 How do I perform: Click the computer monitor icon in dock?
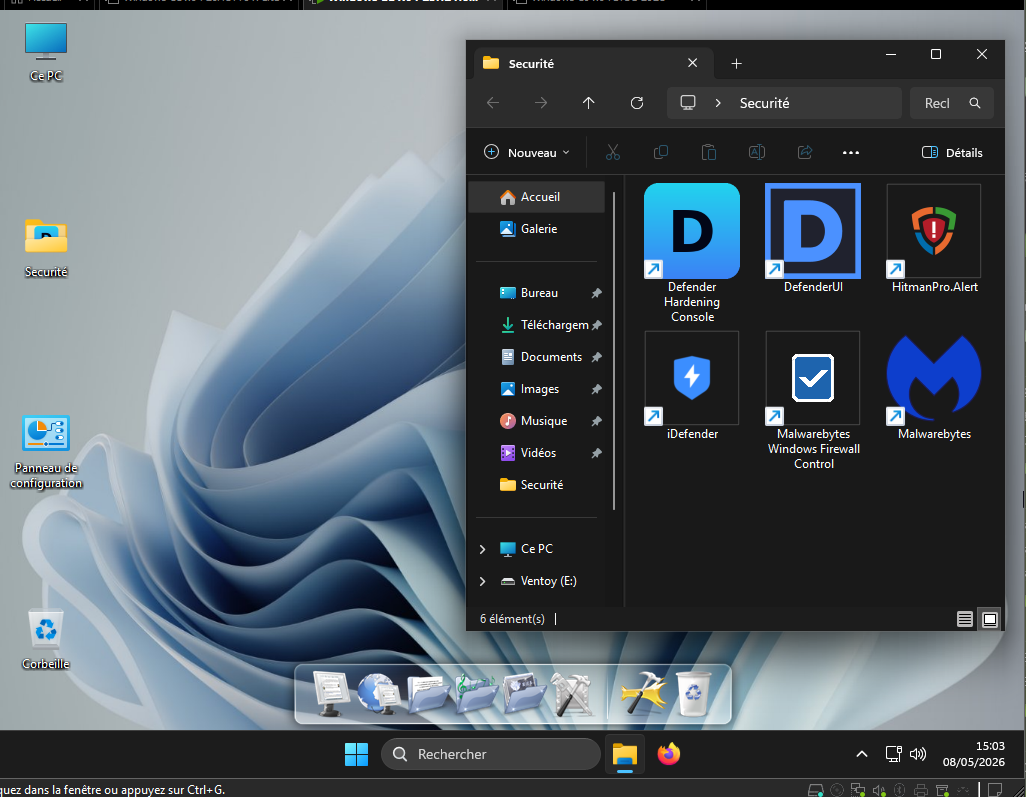click(331, 694)
